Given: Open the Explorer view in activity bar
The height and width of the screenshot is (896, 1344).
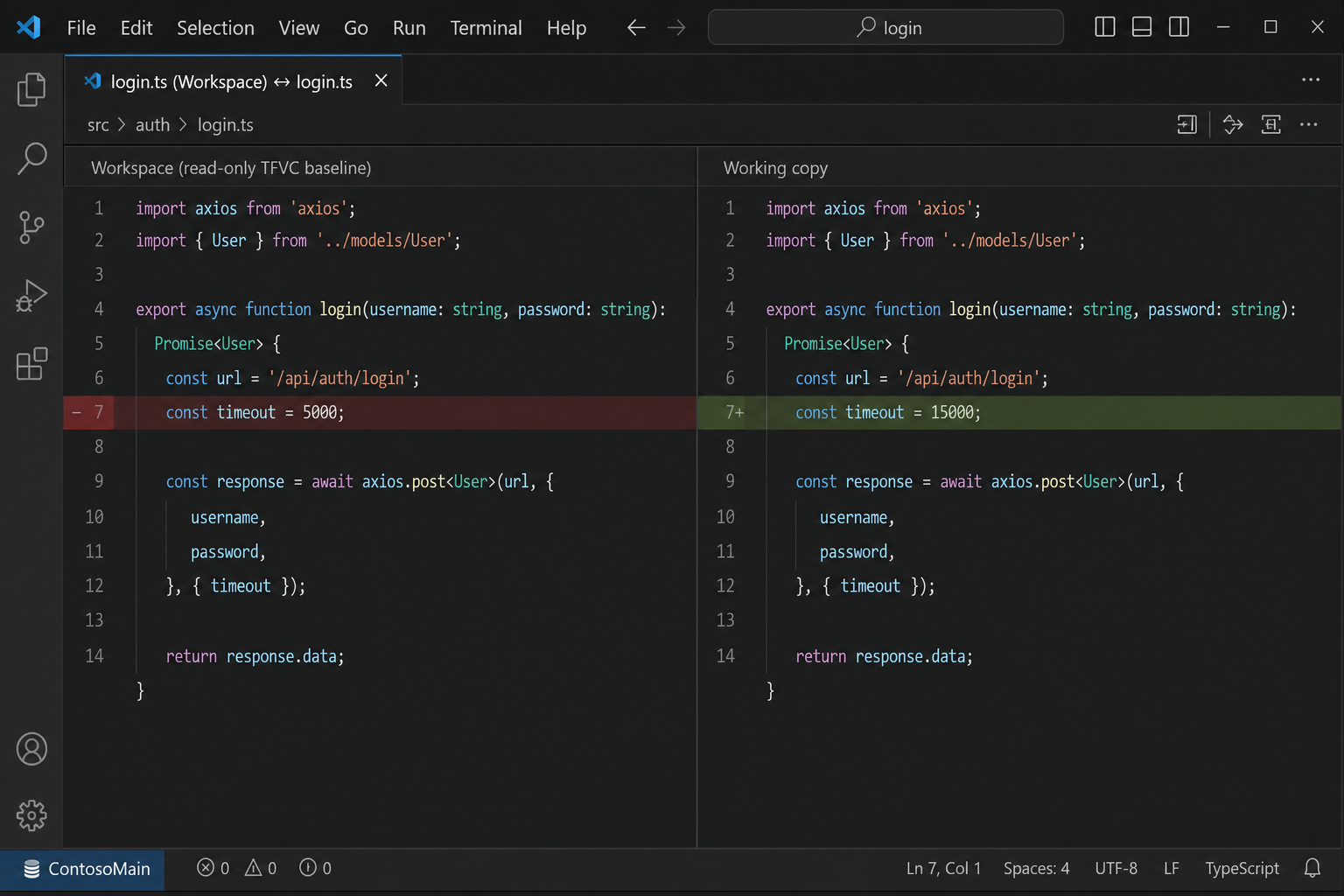Looking at the screenshot, I should point(31,89).
